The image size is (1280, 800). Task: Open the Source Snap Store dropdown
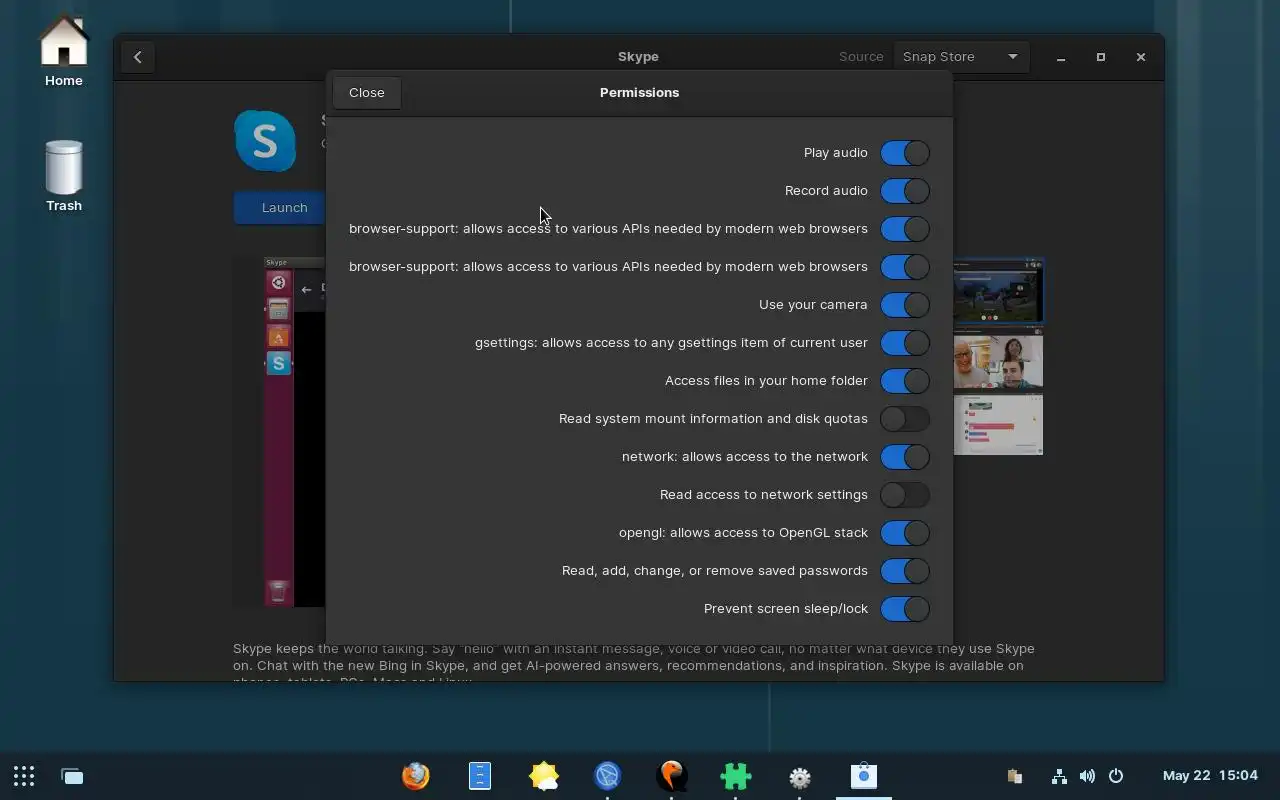pyautogui.click(x=960, y=57)
